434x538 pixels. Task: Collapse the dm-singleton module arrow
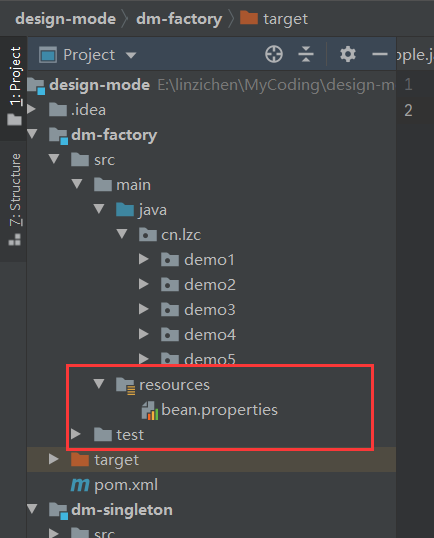(x=32, y=508)
